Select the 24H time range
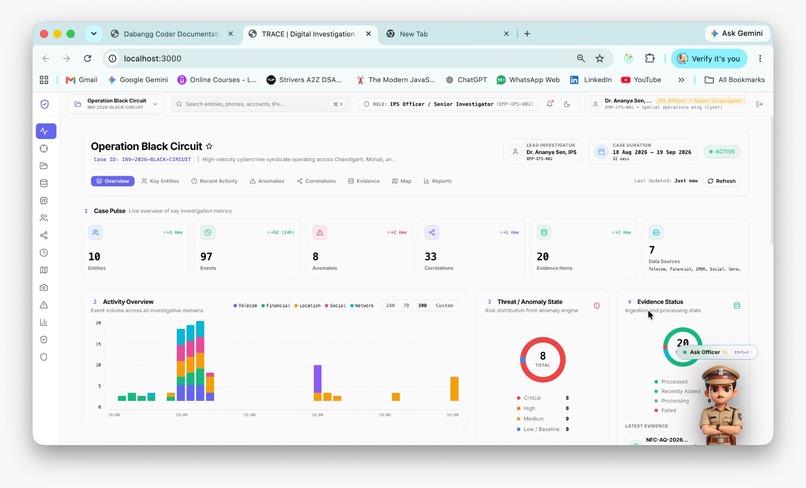 (391, 305)
